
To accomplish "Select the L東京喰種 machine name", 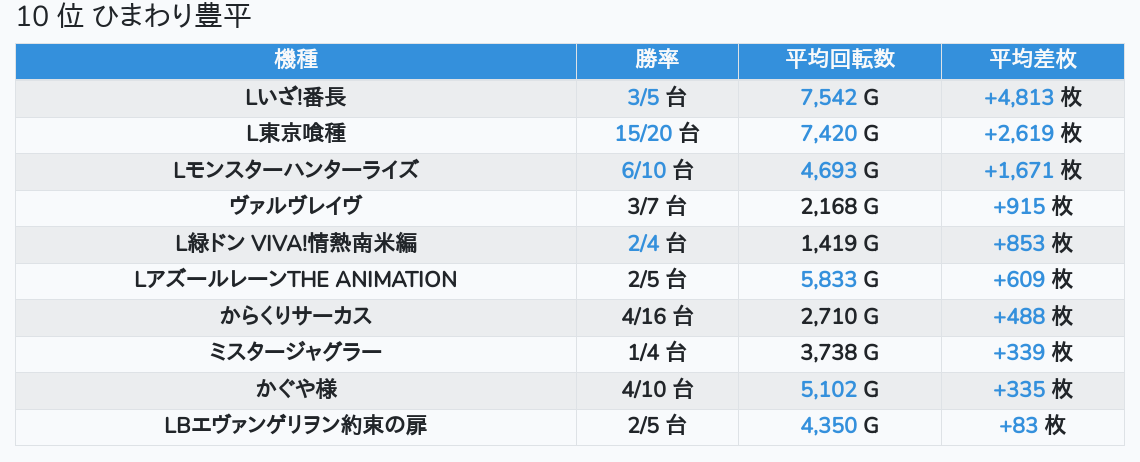I will (x=296, y=134).
